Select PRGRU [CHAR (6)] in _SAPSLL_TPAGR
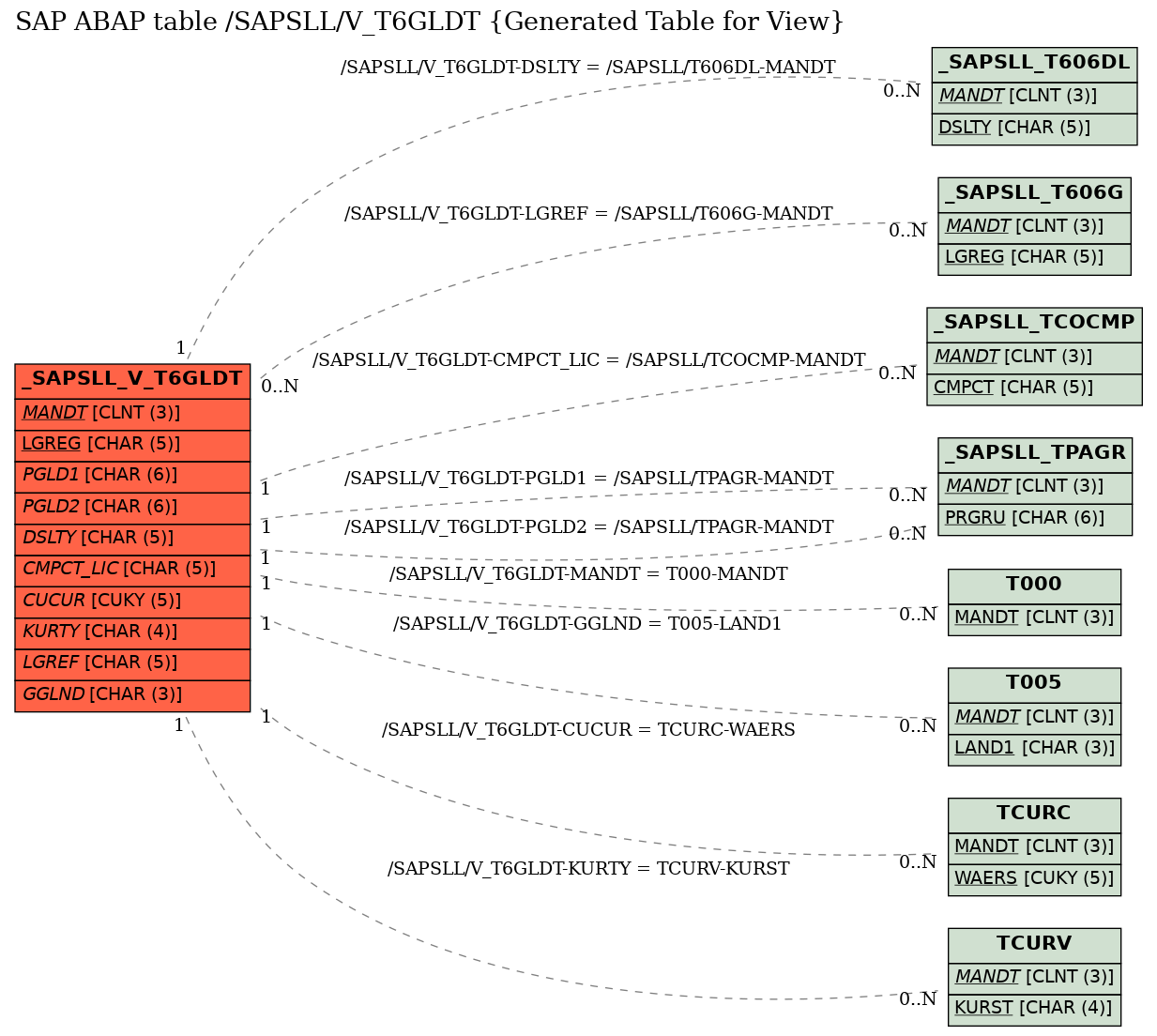The image size is (1157, 1036). point(1035,519)
